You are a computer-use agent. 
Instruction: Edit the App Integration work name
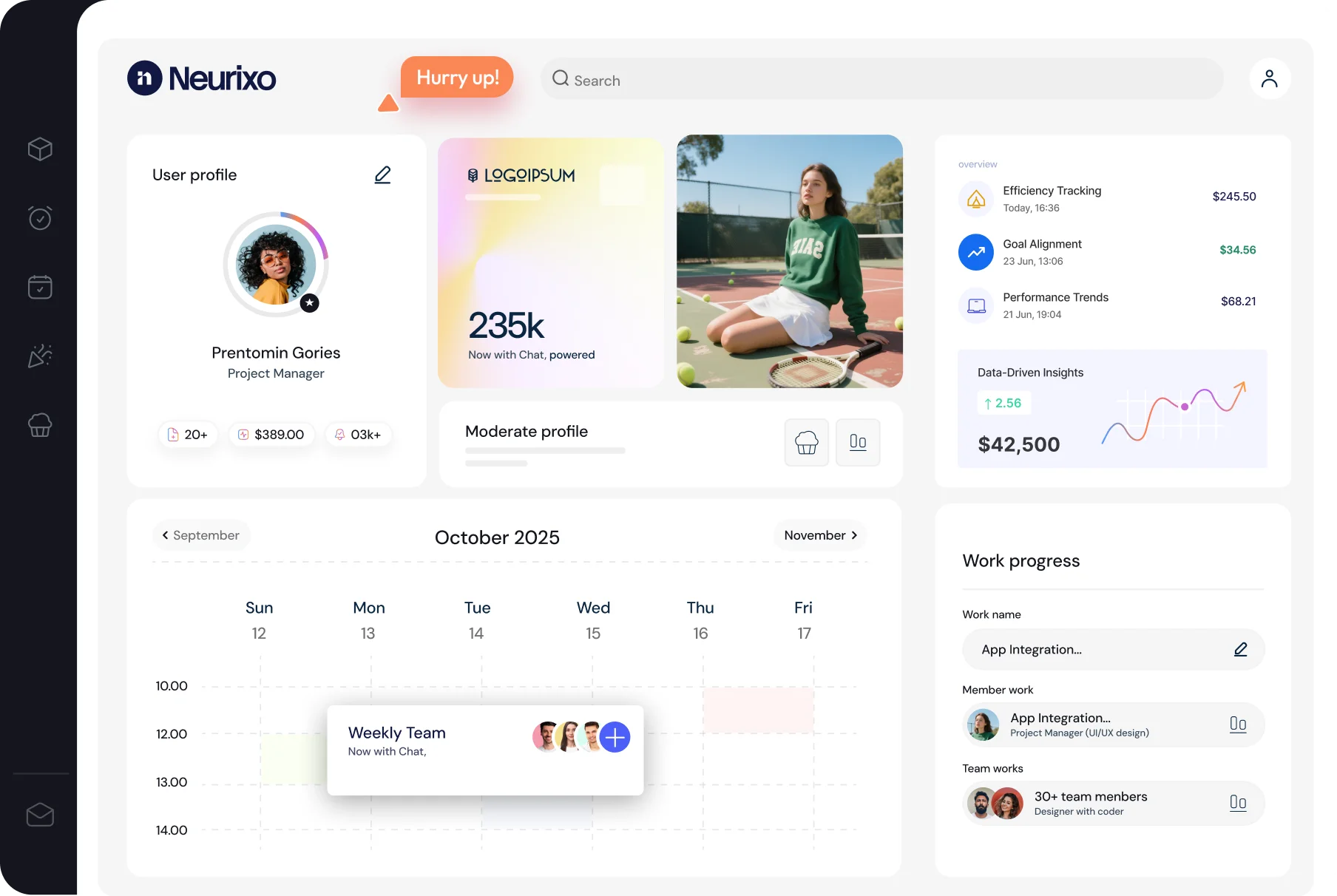pyautogui.click(x=1240, y=649)
